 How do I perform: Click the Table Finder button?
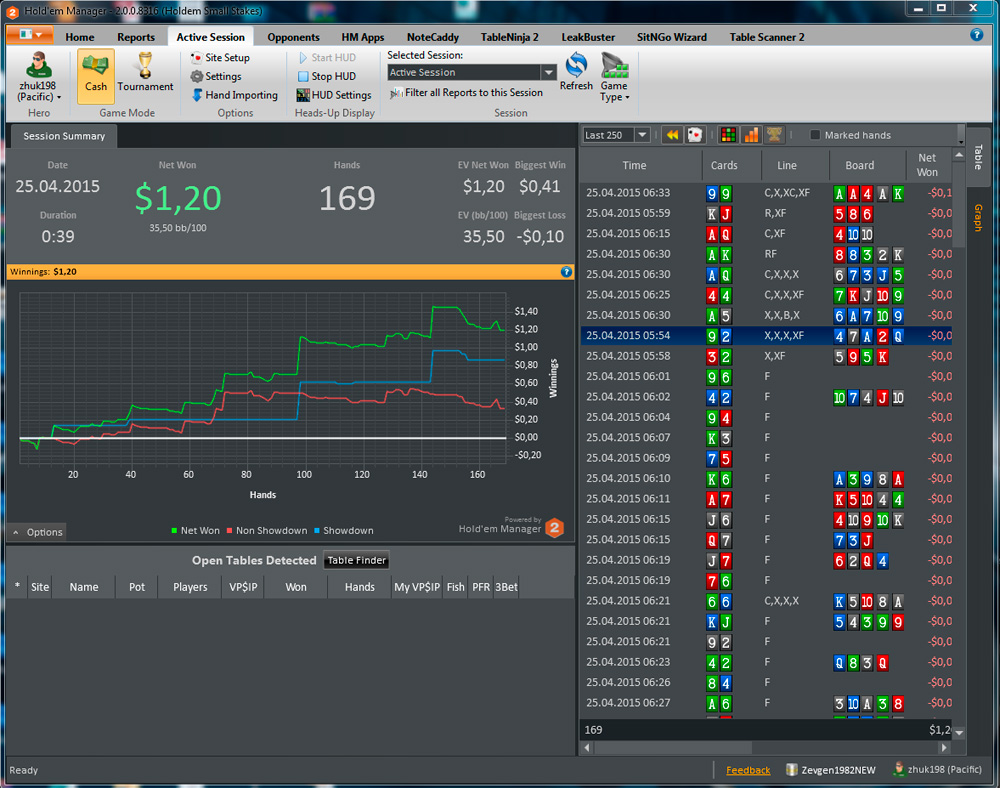(357, 560)
